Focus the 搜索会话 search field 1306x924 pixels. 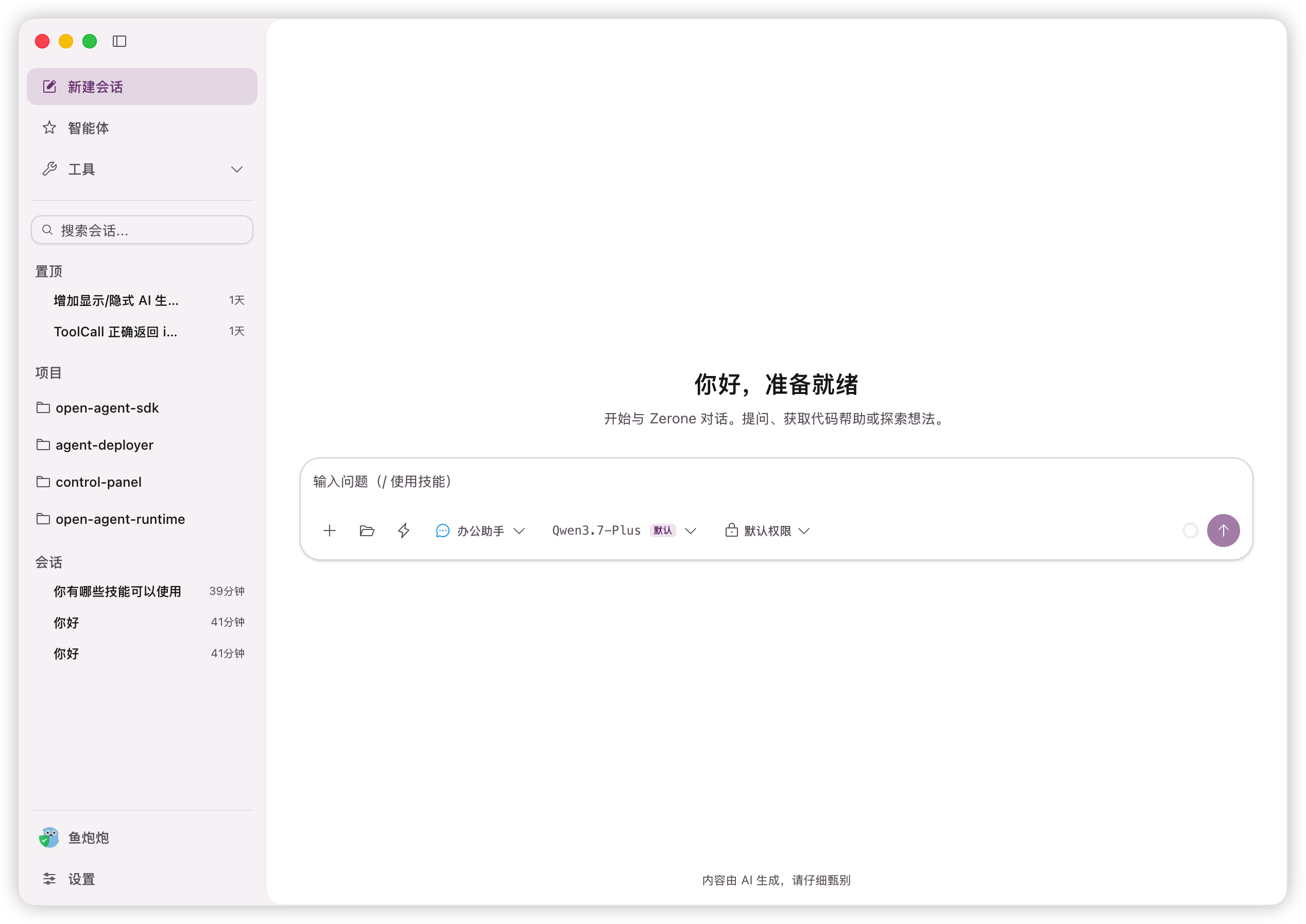142,230
